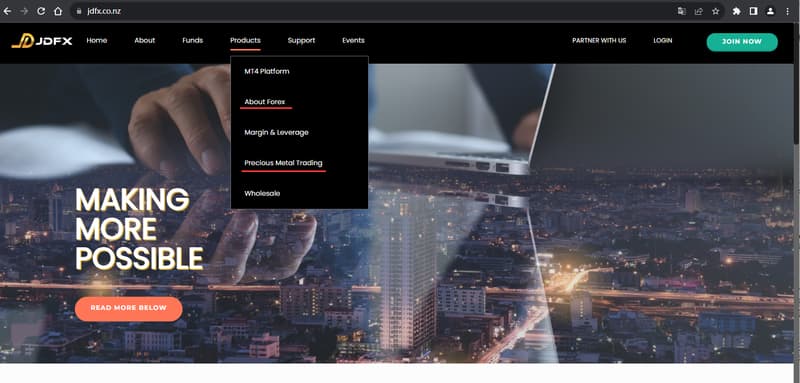Click the browser back arrow
800x383 pixels.
(x=7, y=11)
